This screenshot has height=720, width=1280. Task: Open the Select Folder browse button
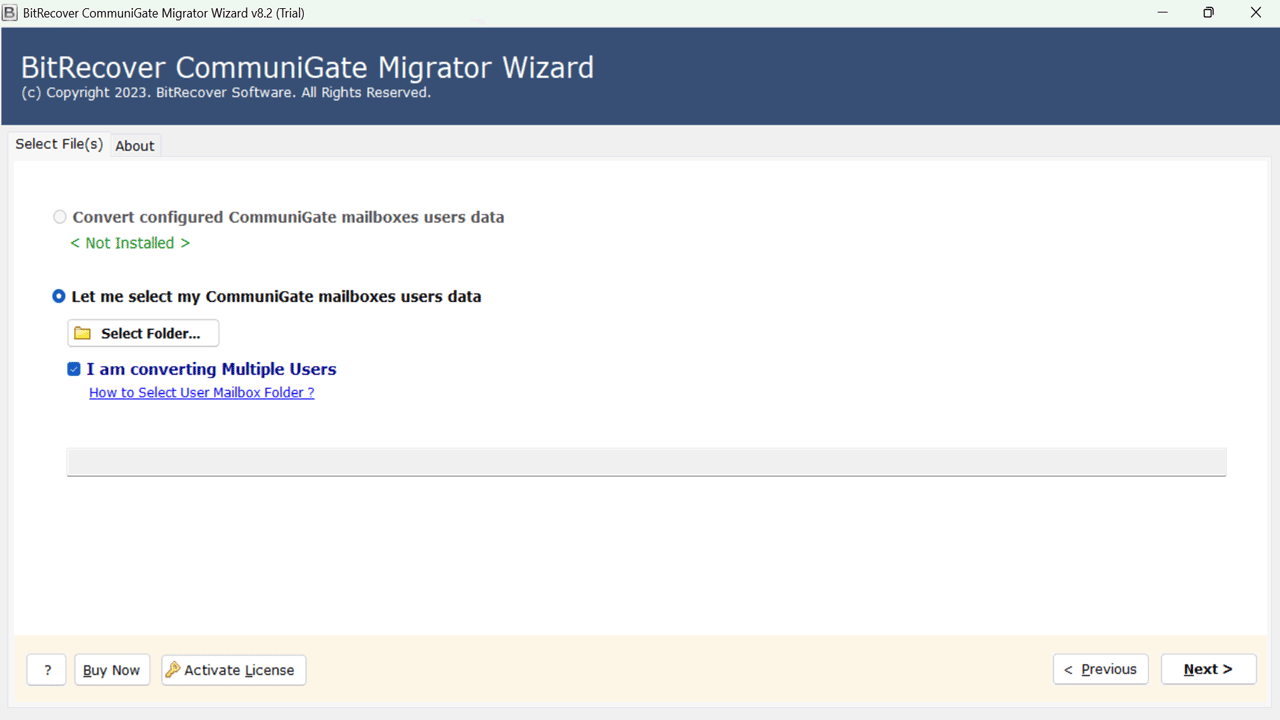[143, 333]
